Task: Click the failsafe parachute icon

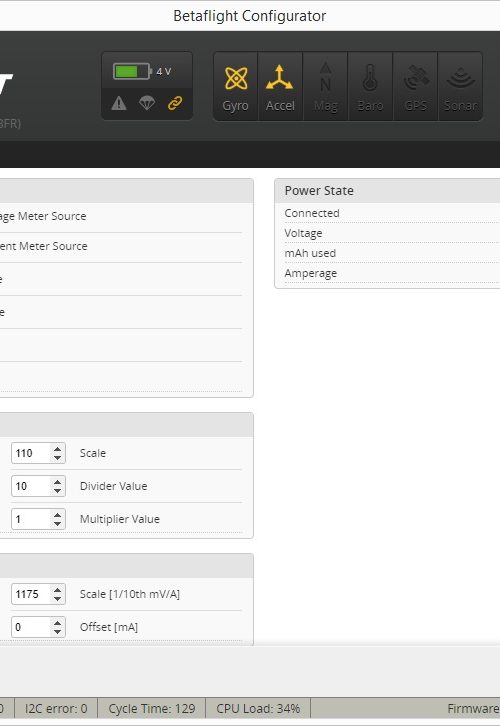Action: point(147,103)
